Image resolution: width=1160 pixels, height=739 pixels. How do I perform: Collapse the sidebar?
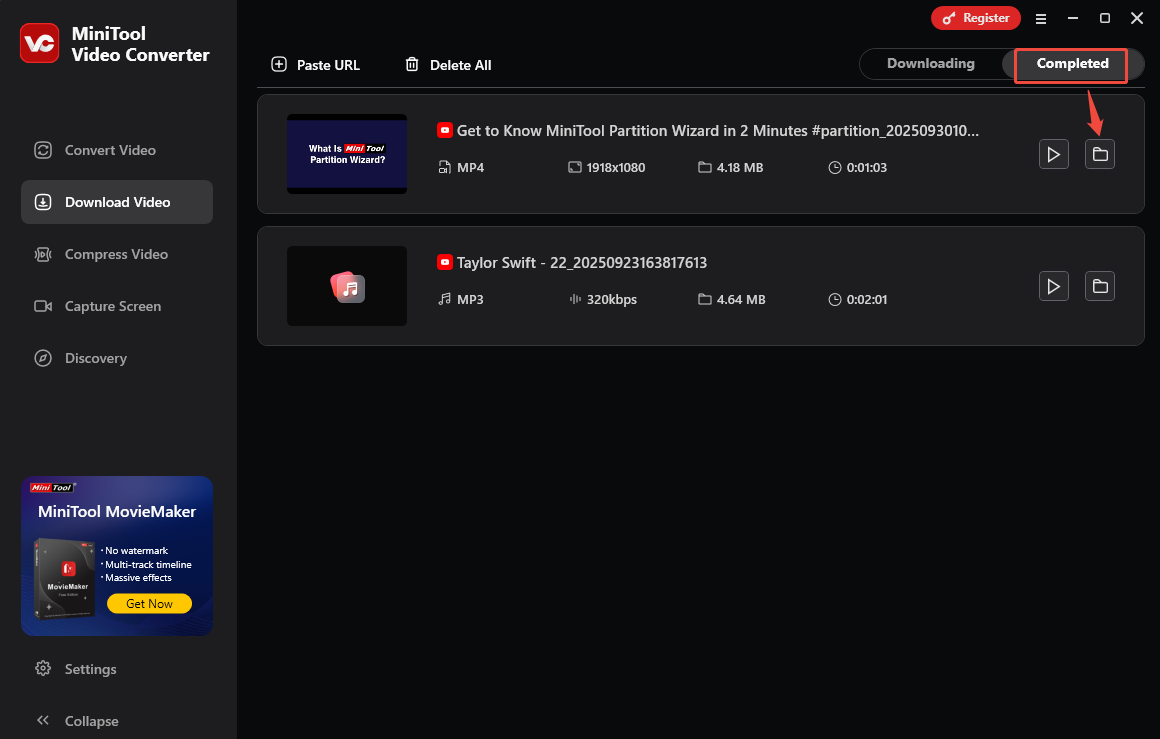coord(77,721)
